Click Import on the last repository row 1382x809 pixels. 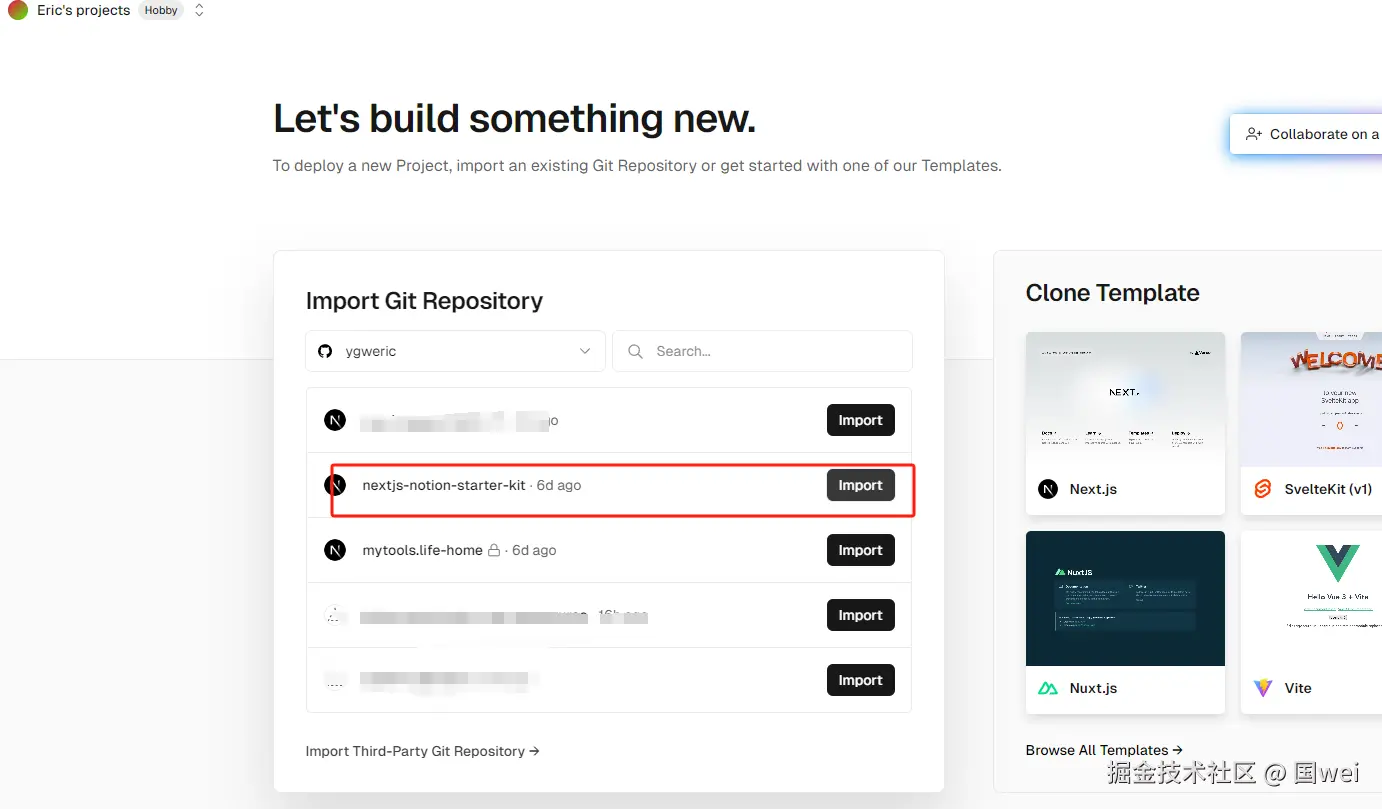860,680
